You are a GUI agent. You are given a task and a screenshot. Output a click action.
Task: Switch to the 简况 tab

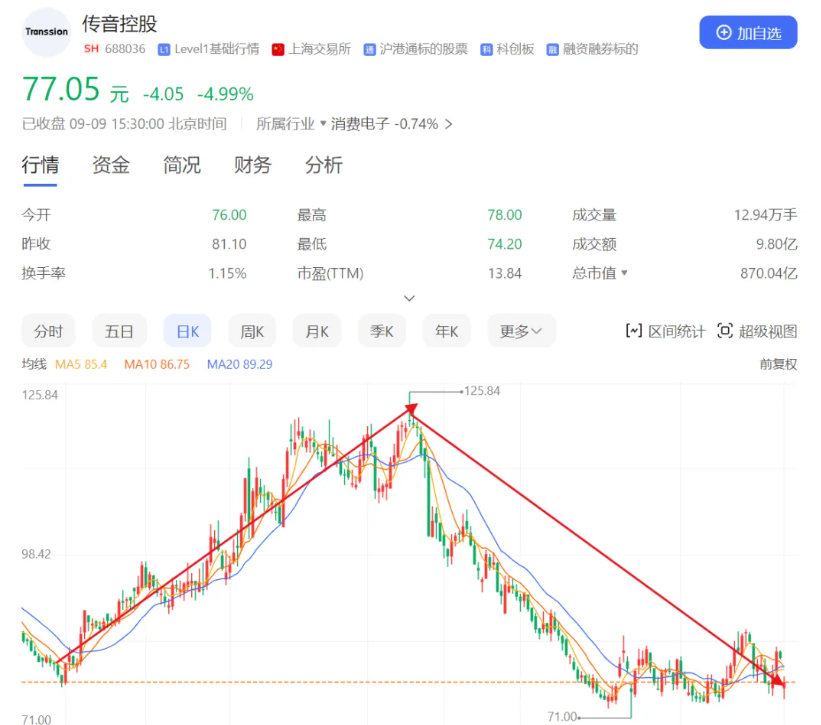[182, 165]
